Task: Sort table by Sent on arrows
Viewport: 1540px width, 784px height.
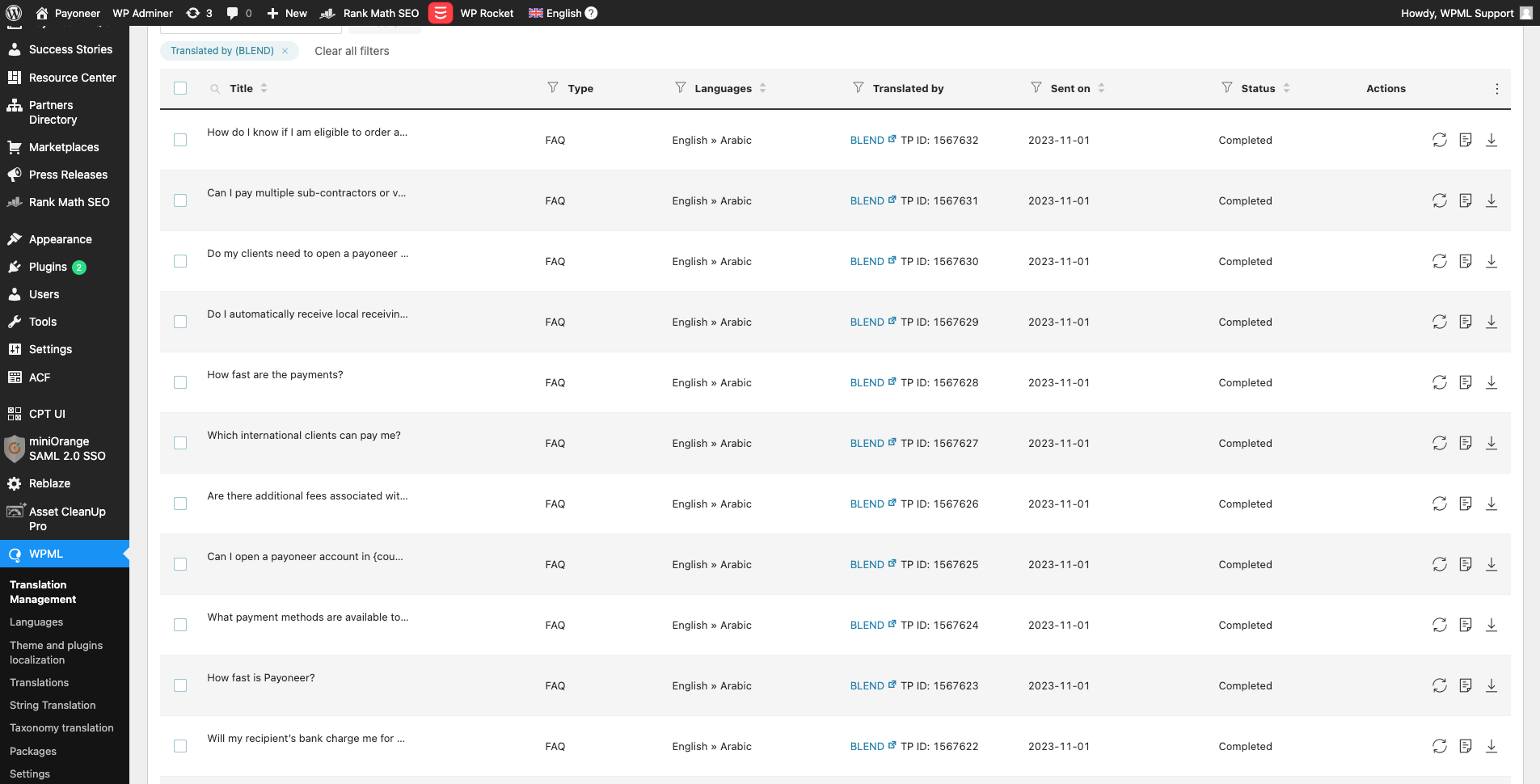Action: pos(1102,88)
